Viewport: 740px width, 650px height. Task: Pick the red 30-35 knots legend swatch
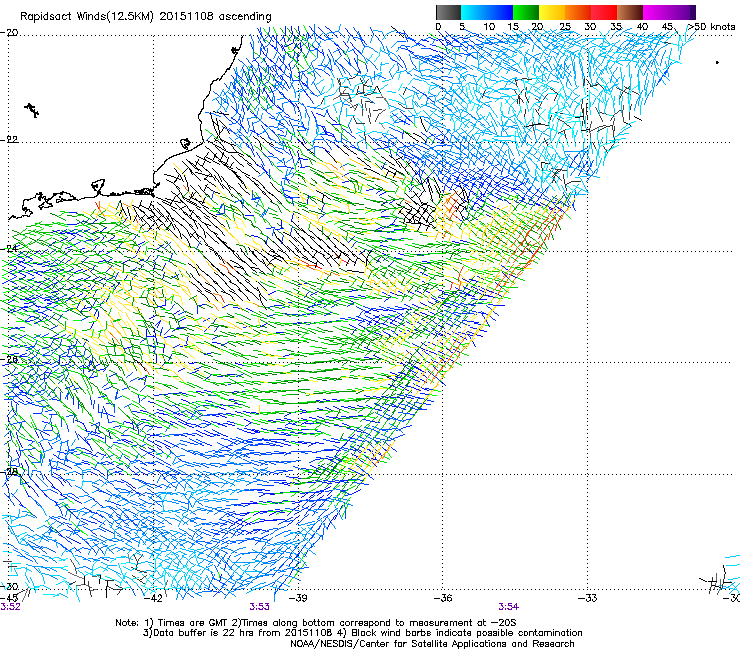[x=604, y=12]
